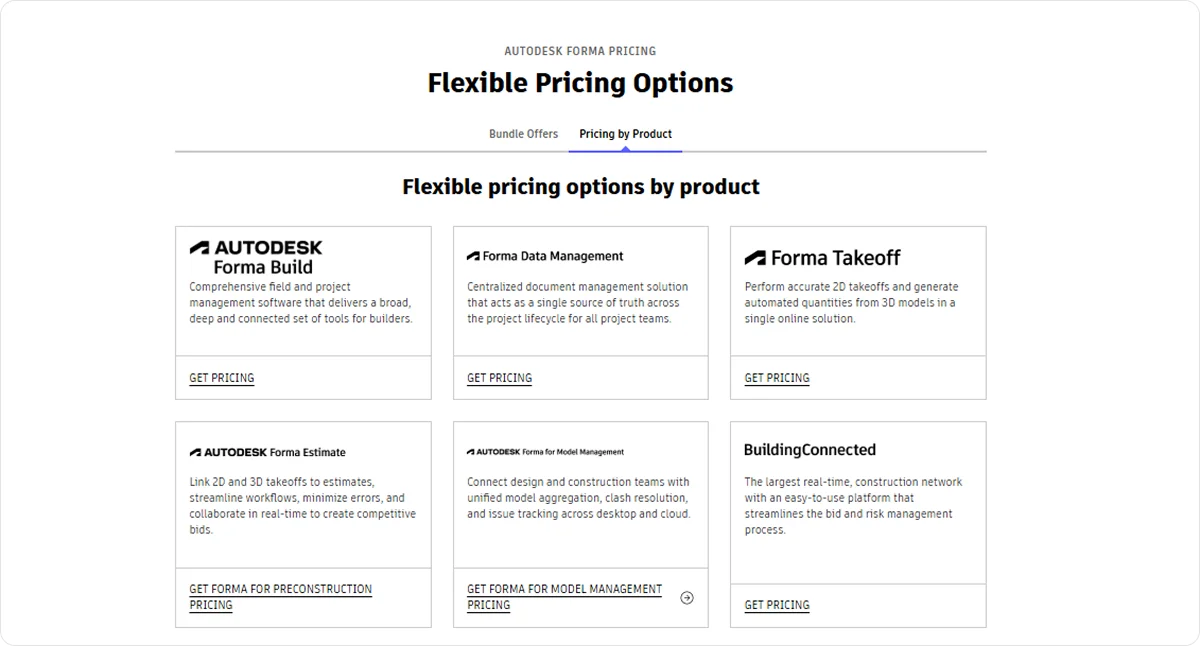
Task: Click the Flexible Pricing Options heading
Action: [x=580, y=82]
